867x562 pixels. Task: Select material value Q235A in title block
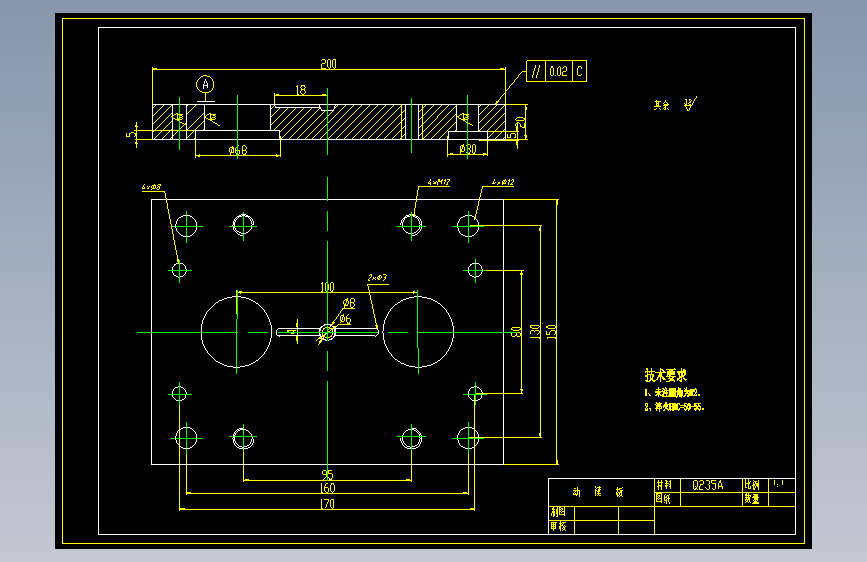pos(708,485)
